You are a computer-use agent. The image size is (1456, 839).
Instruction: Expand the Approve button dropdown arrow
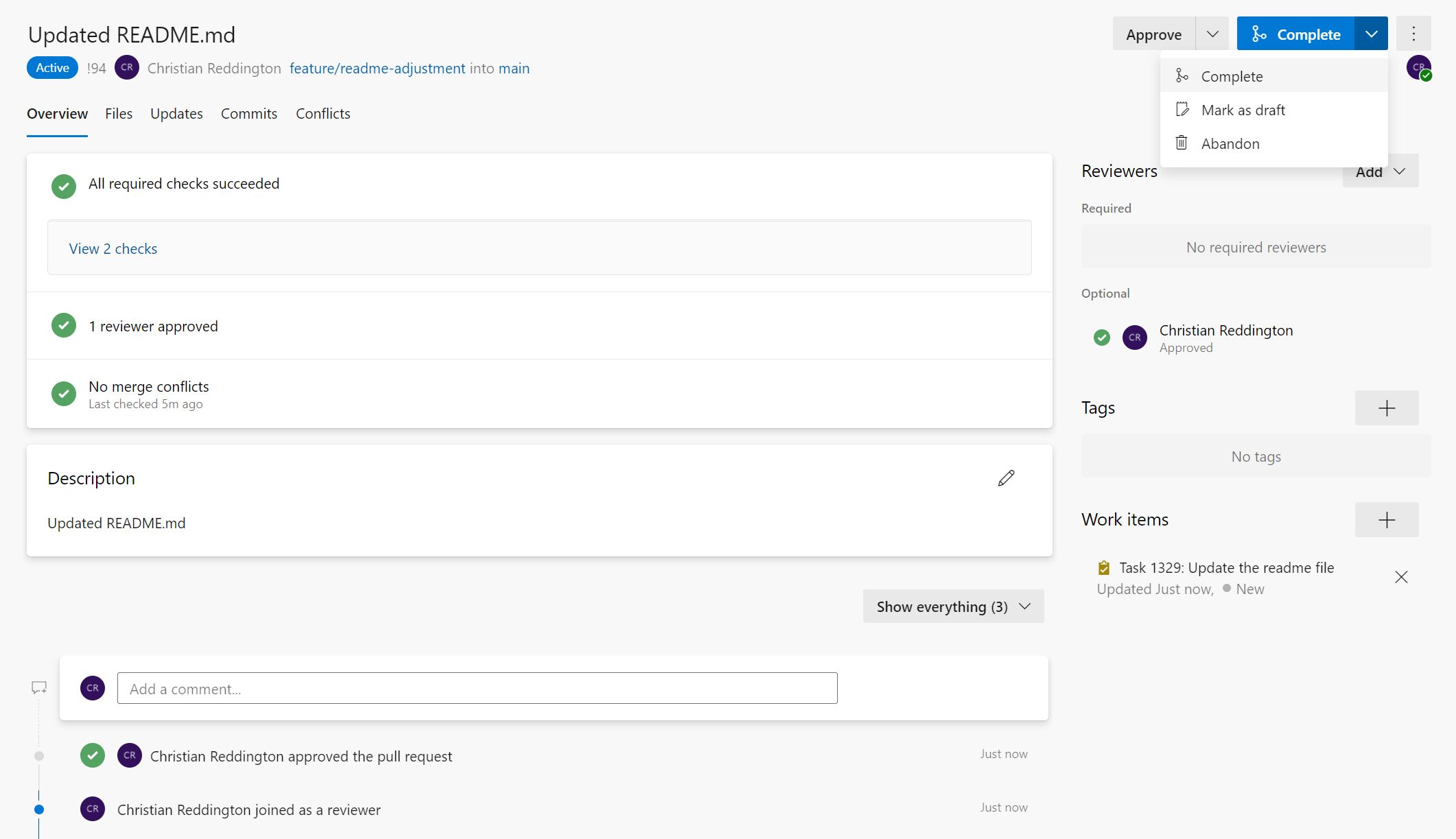pos(1212,33)
